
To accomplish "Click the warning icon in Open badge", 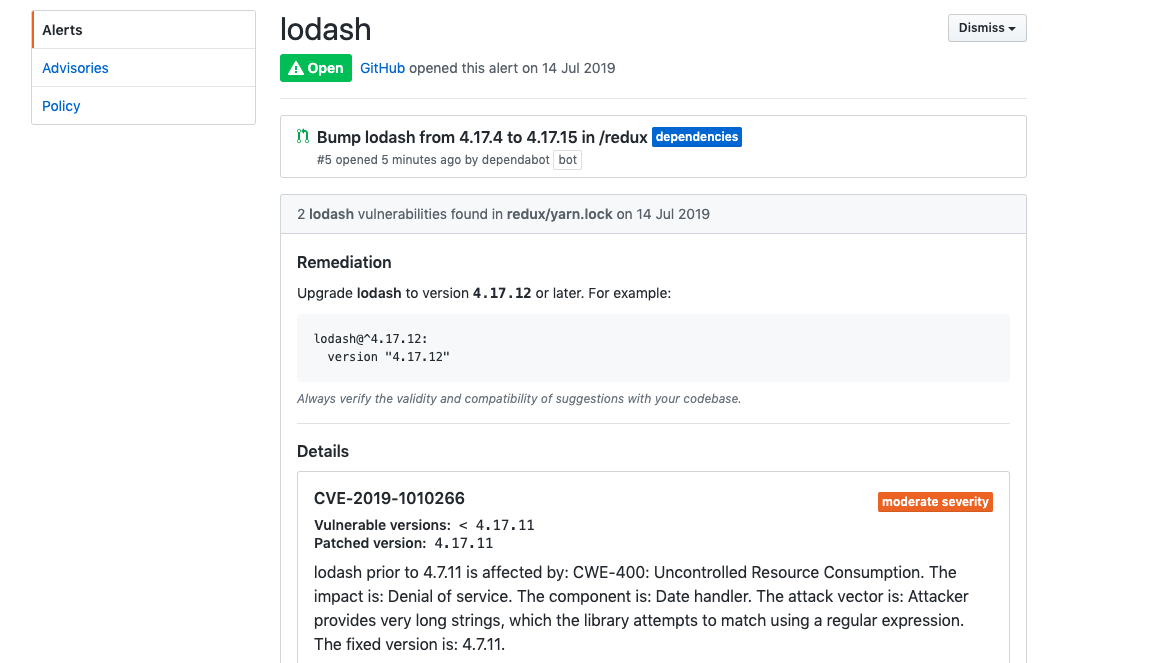I will pos(296,69).
